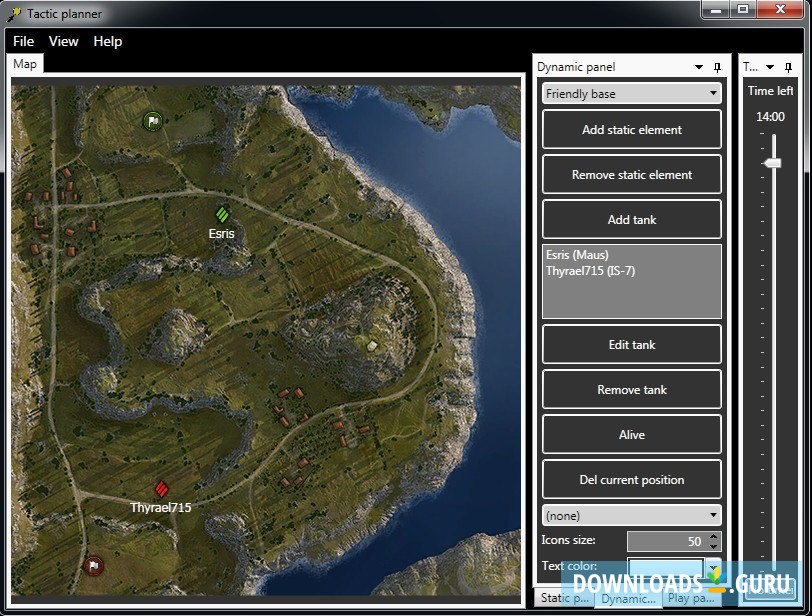The width and height of the screenshot is (812, 616).
Task: Click the Tactic planner icon in title bar
Action: click(x=13, y=13)
